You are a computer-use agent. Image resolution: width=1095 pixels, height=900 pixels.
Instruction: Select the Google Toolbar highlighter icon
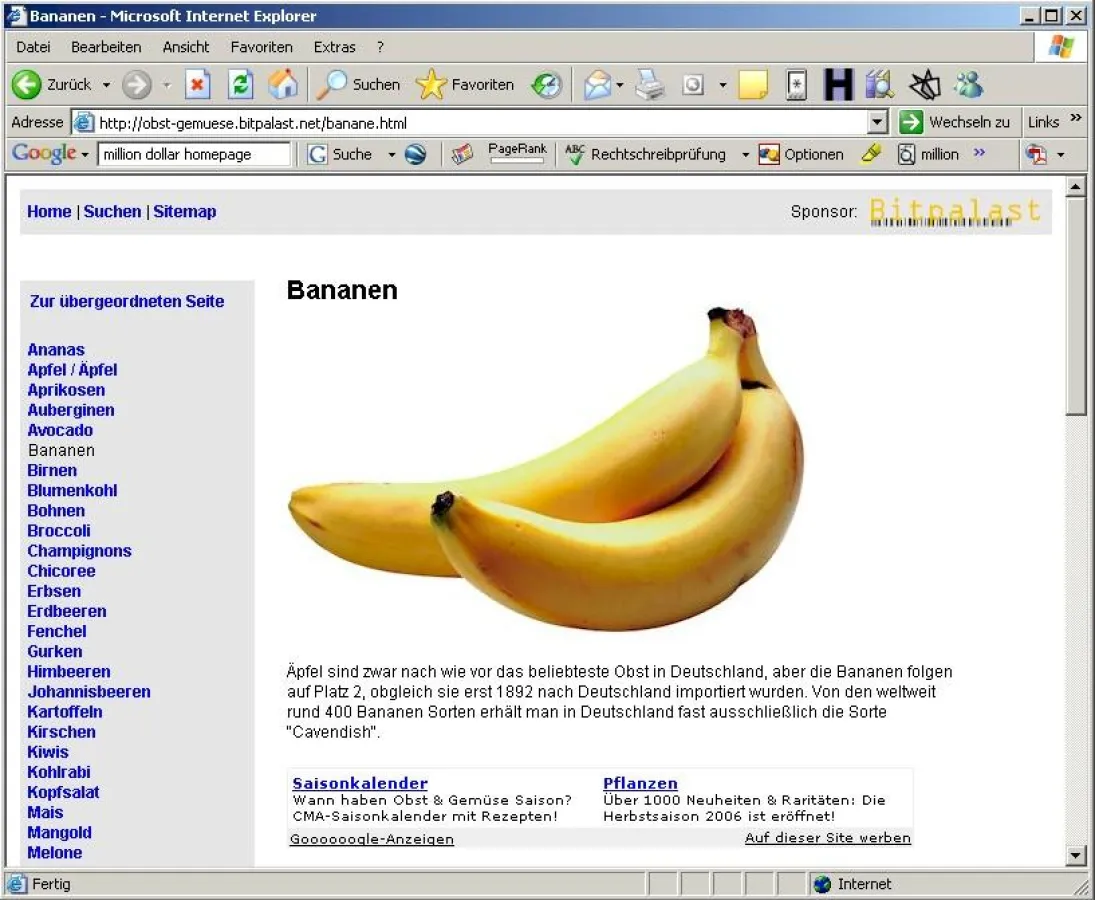872,154
